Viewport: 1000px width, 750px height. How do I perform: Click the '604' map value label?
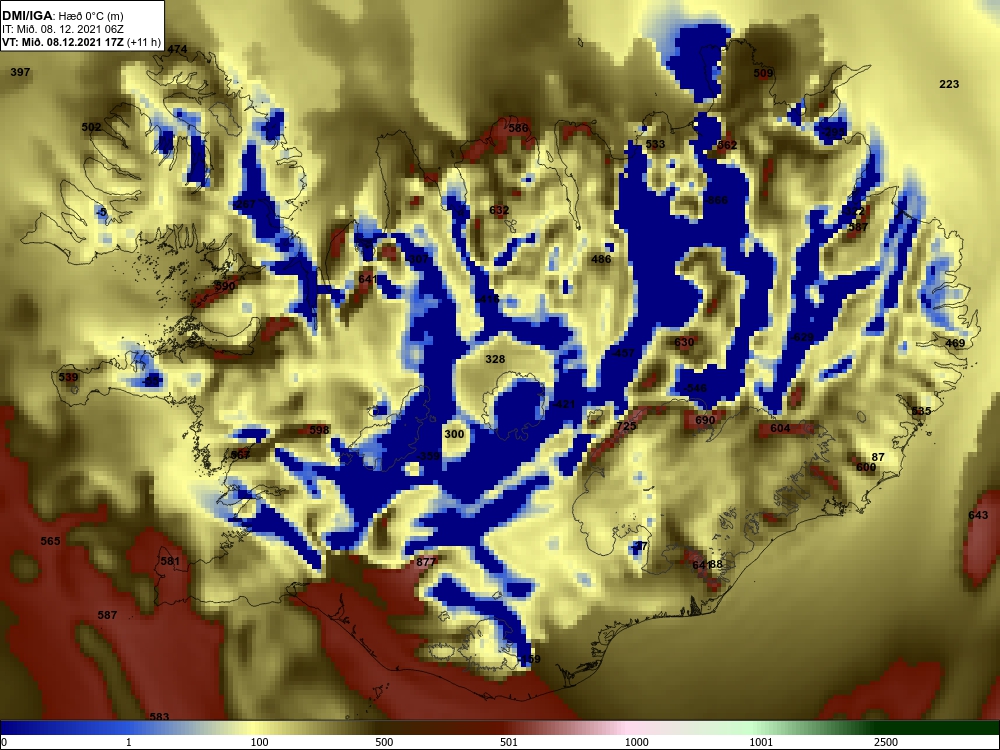780,428
